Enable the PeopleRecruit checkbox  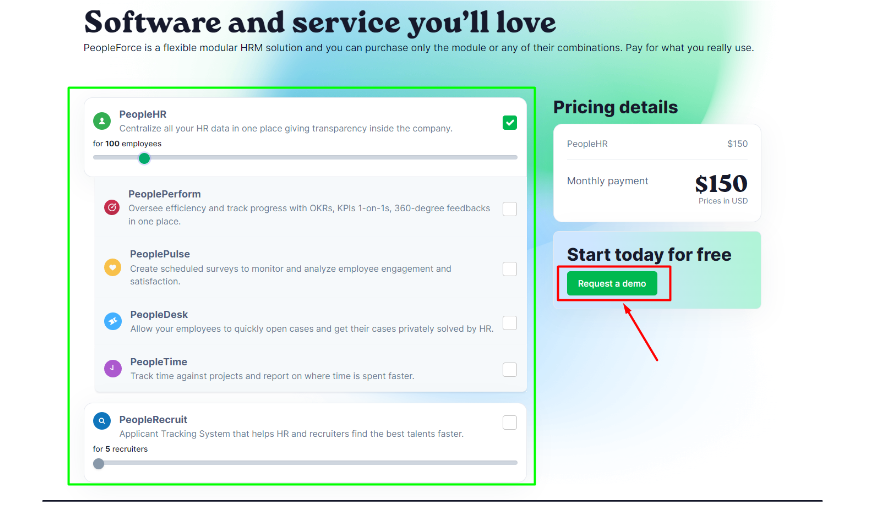point(510,423)
